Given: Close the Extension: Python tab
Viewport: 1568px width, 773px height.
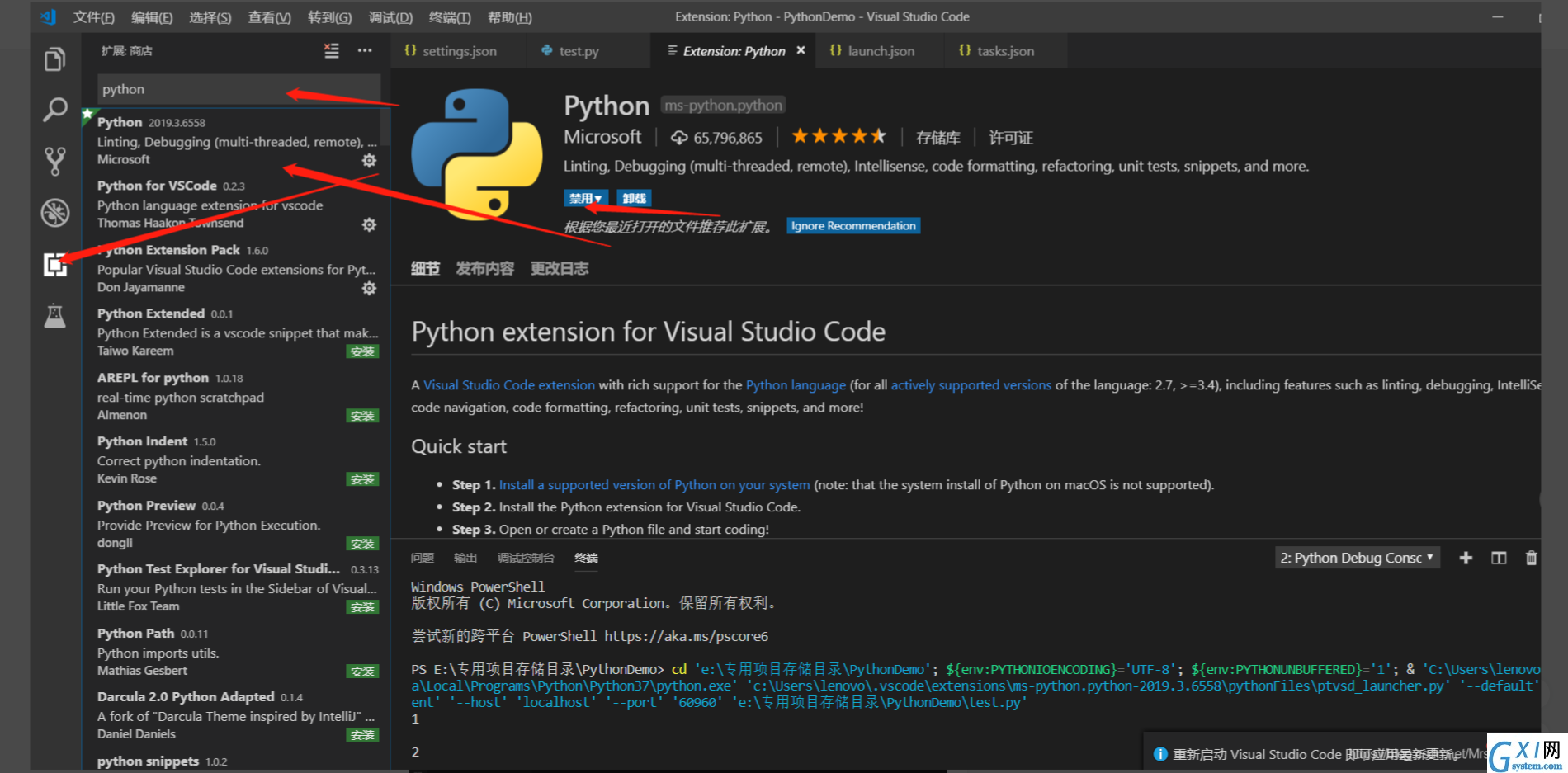Looking at the screenshot, I should point(801,50).
